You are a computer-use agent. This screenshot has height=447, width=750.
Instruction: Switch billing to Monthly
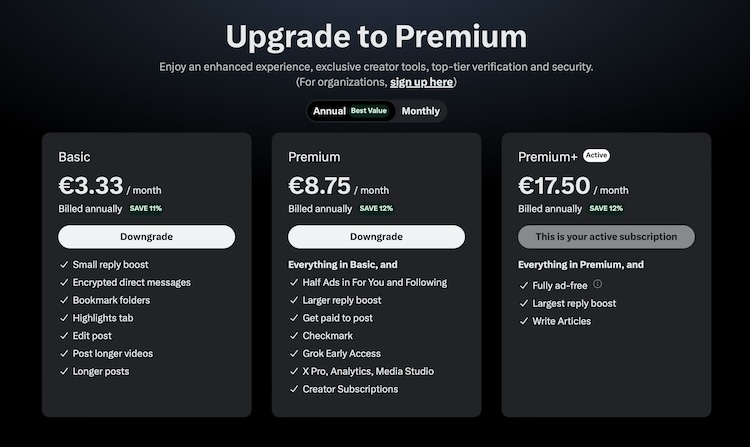click(420, 111)
